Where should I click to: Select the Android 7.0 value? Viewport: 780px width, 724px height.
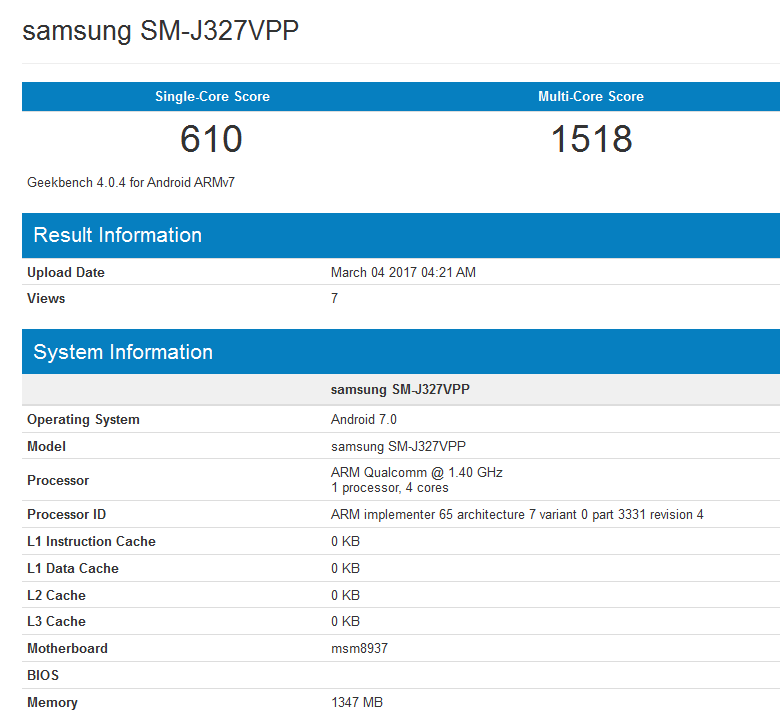click(x=364, y=419)
